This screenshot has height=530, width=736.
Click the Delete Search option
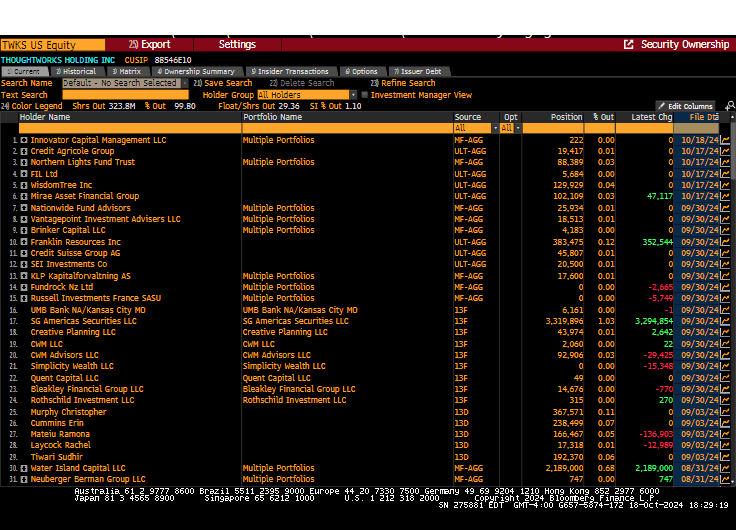(302, 83)
